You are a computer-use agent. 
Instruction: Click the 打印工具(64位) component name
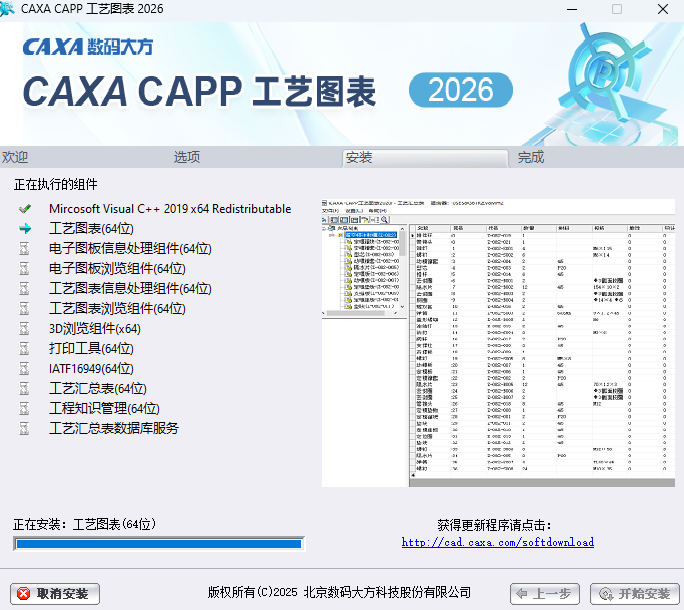[91, 348]
